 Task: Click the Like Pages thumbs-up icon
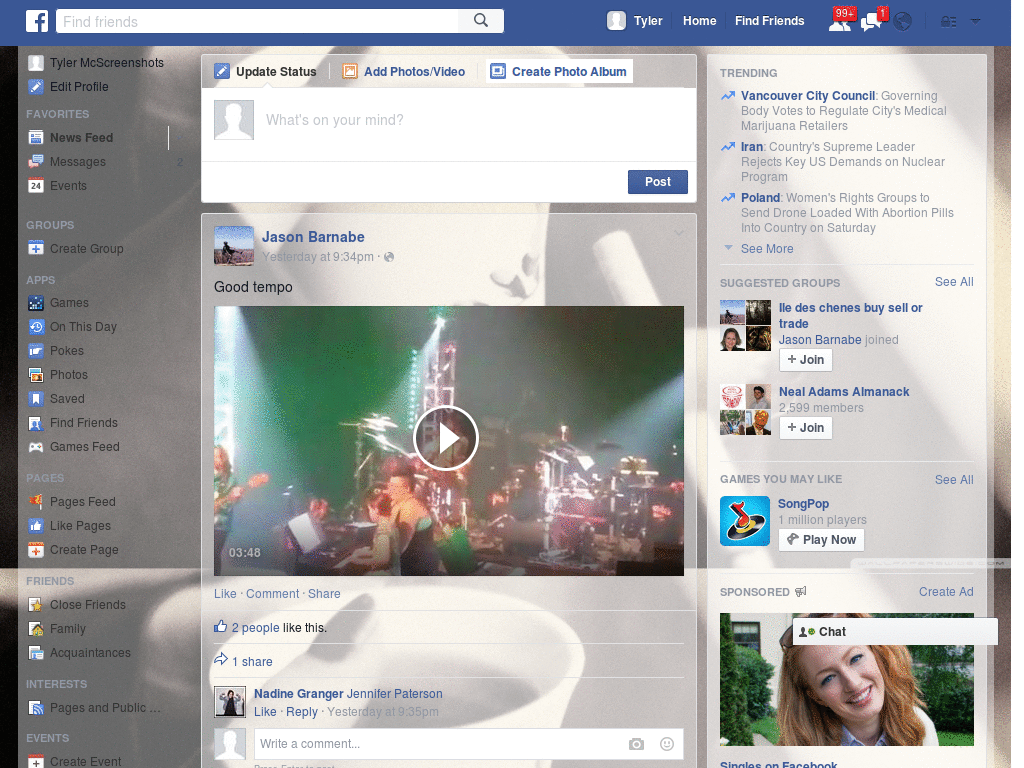point(36,526)
